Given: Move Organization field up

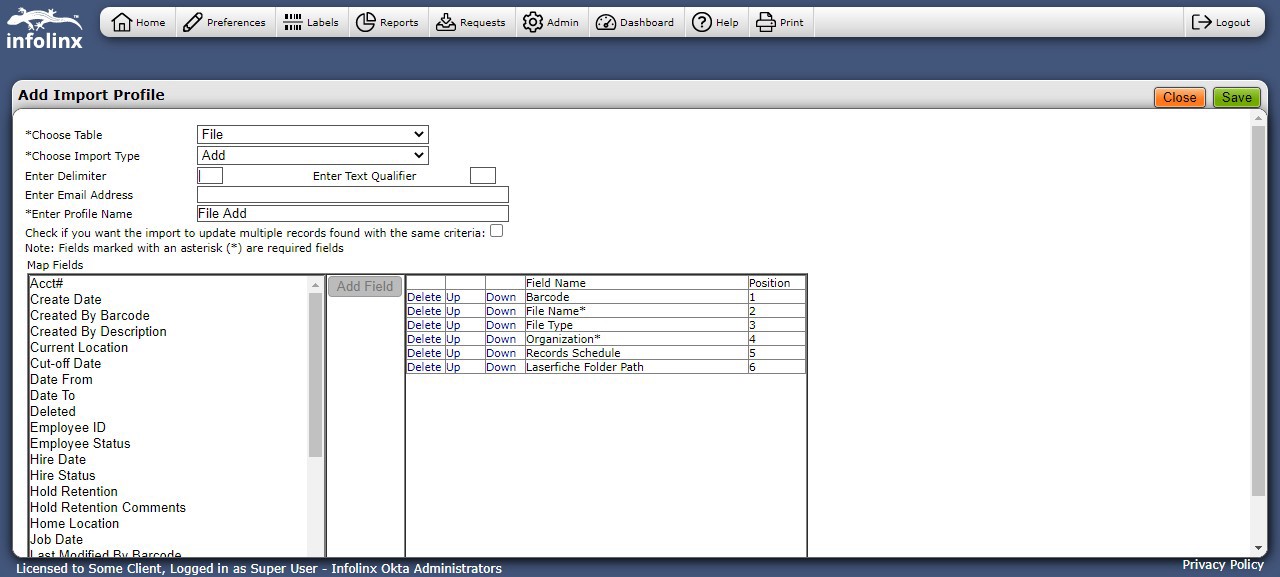Looking at the screenshot, I should pos(453,339).
